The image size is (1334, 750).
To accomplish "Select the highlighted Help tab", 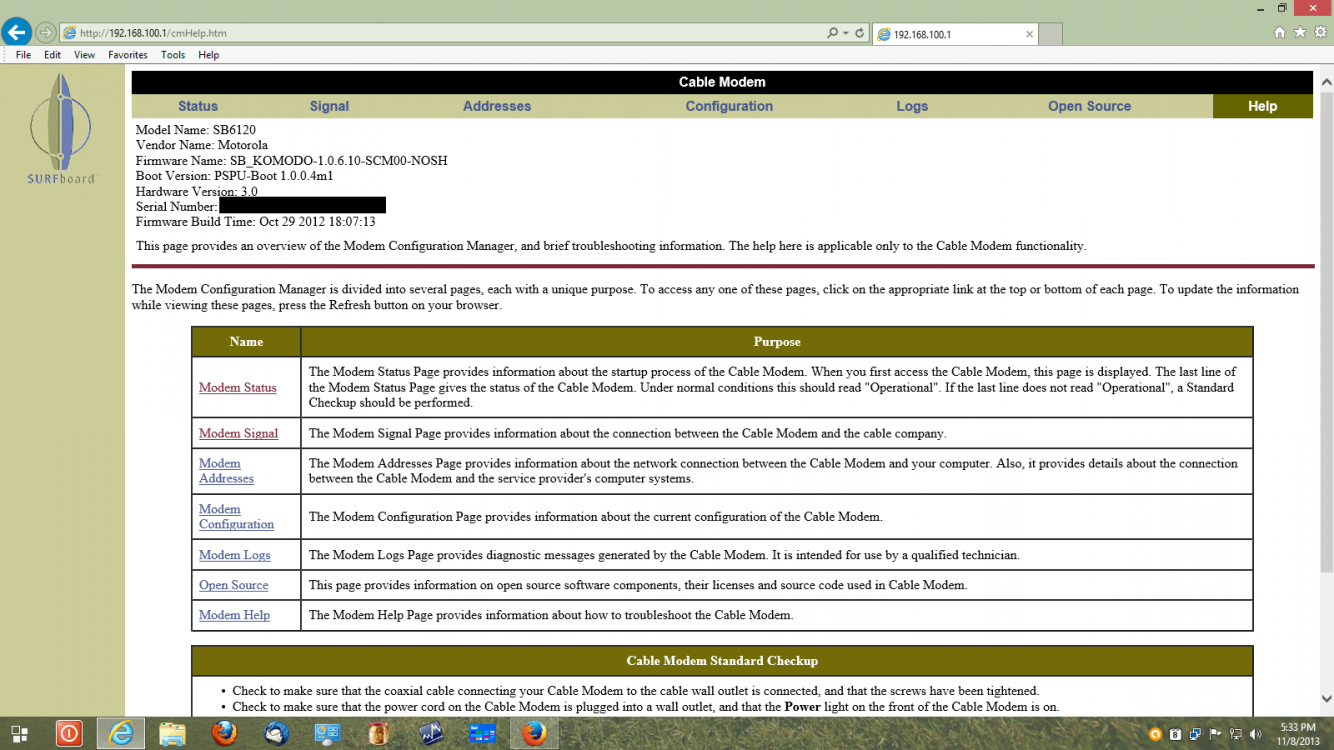I will [1262, 106].
